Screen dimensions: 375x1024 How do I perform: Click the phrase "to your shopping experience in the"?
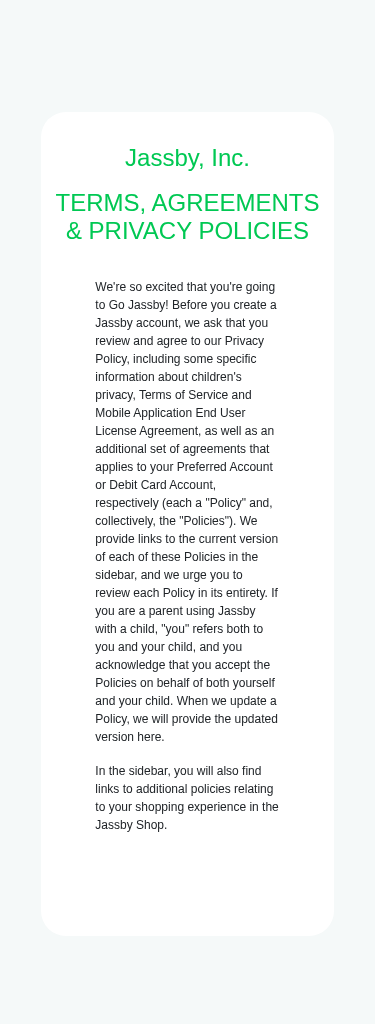[187, 807]
